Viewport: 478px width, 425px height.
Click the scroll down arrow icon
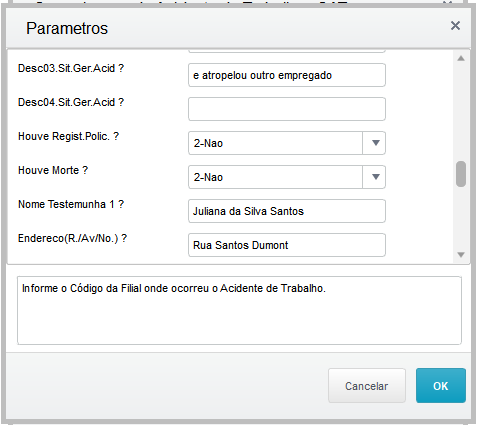point(461,255)
